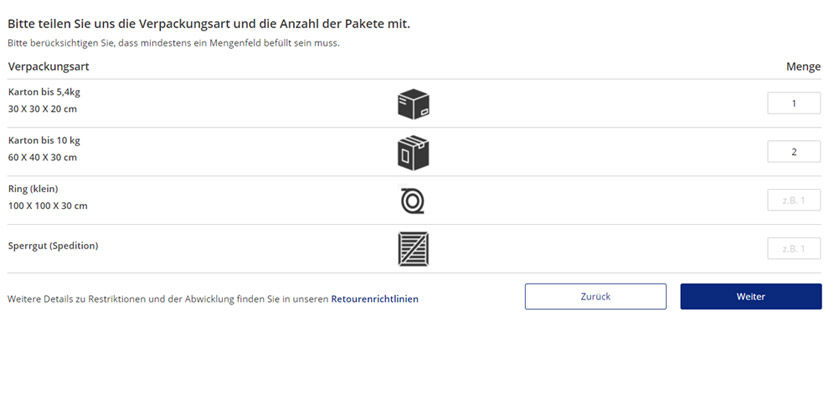This screenshot has width=832, height=420.
Task: Click the small carton box icon
Action: coord(413,104)
